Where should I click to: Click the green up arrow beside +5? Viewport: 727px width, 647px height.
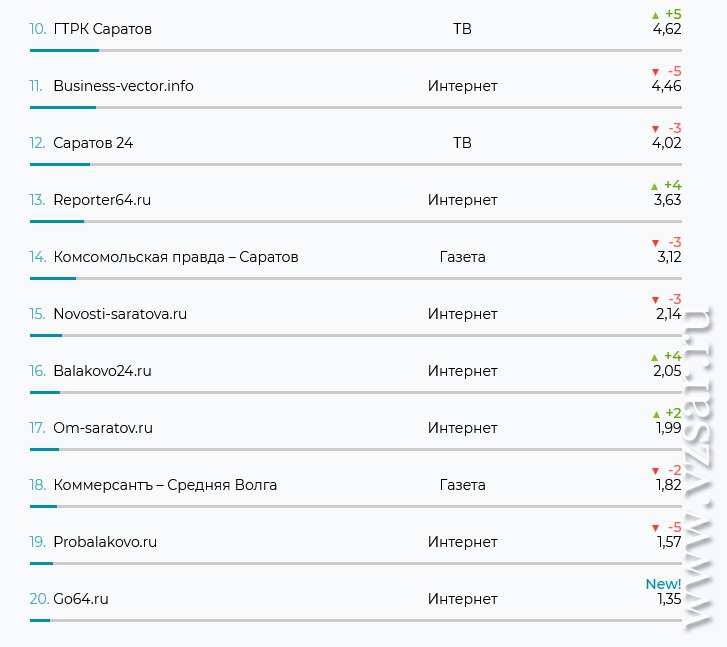(x=655, y=15)
